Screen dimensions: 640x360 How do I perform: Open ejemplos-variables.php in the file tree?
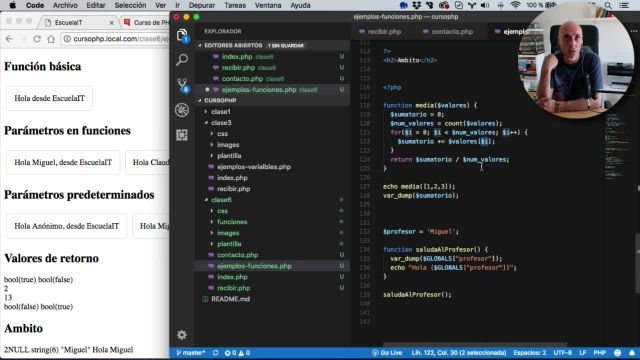point(253,167)
